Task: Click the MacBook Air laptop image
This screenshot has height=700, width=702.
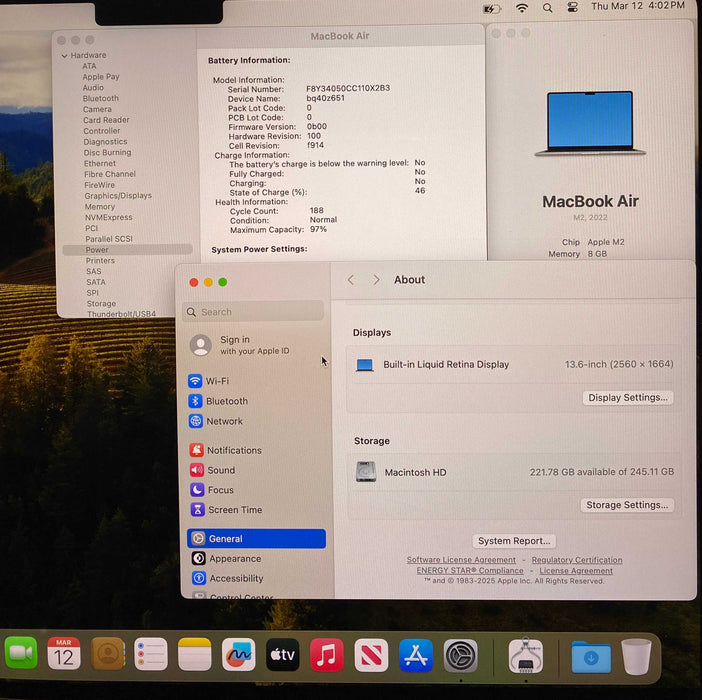Action: pyautogui.click(x=590, y=124)
